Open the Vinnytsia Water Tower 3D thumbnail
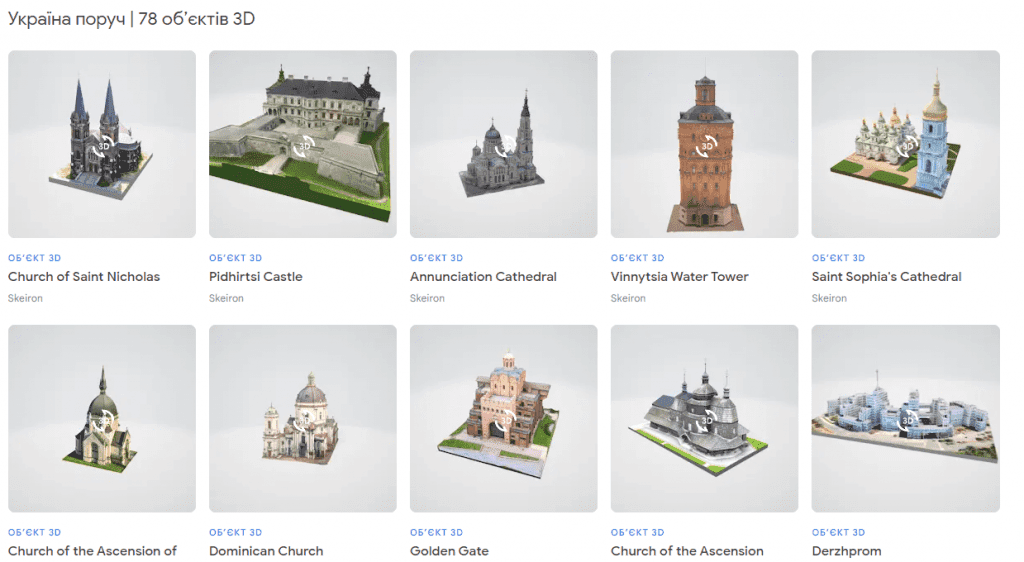 pyautogui.click(x=704, y=144)
